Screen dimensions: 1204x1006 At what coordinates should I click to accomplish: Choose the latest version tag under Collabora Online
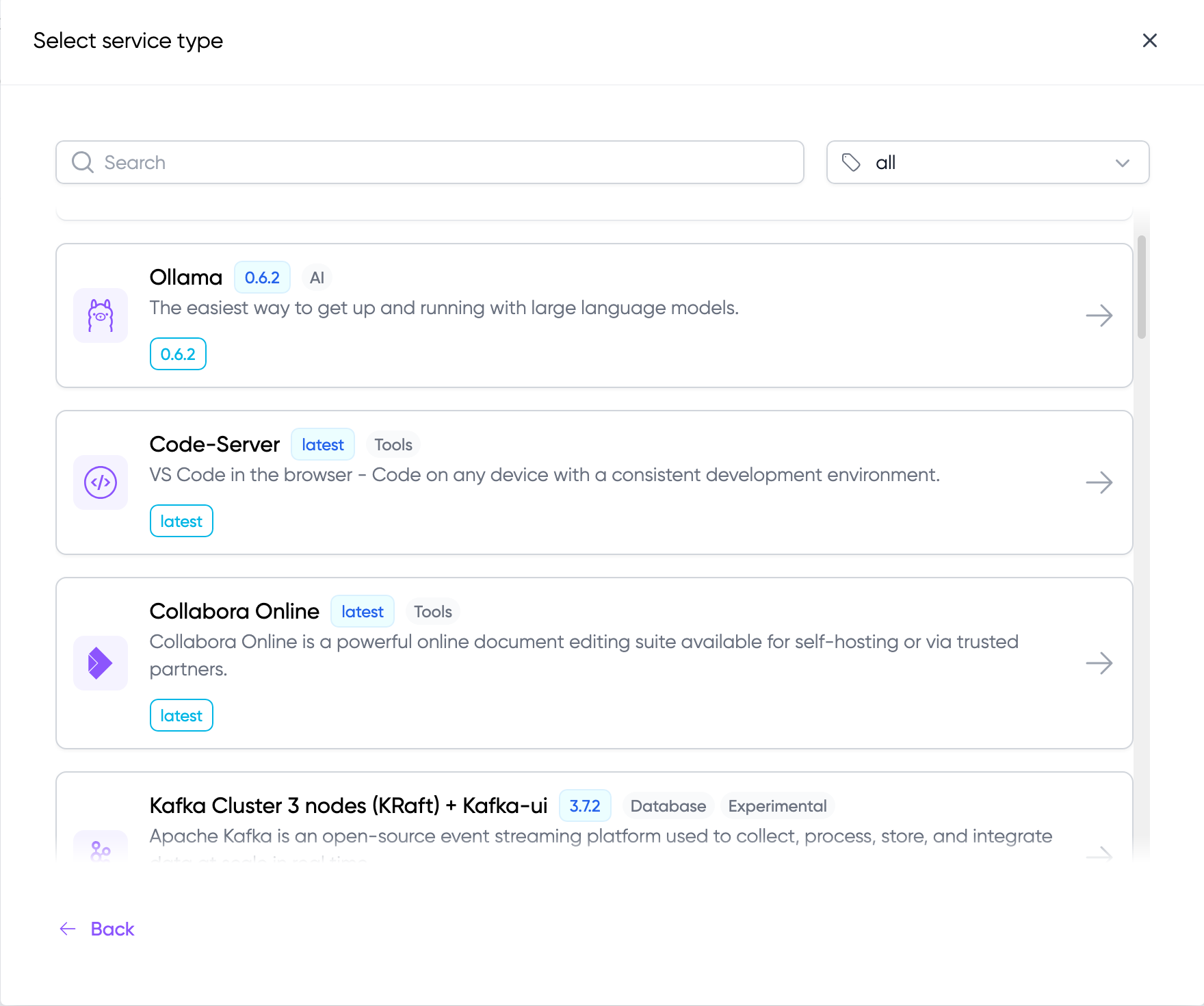[x=181, y=716]
